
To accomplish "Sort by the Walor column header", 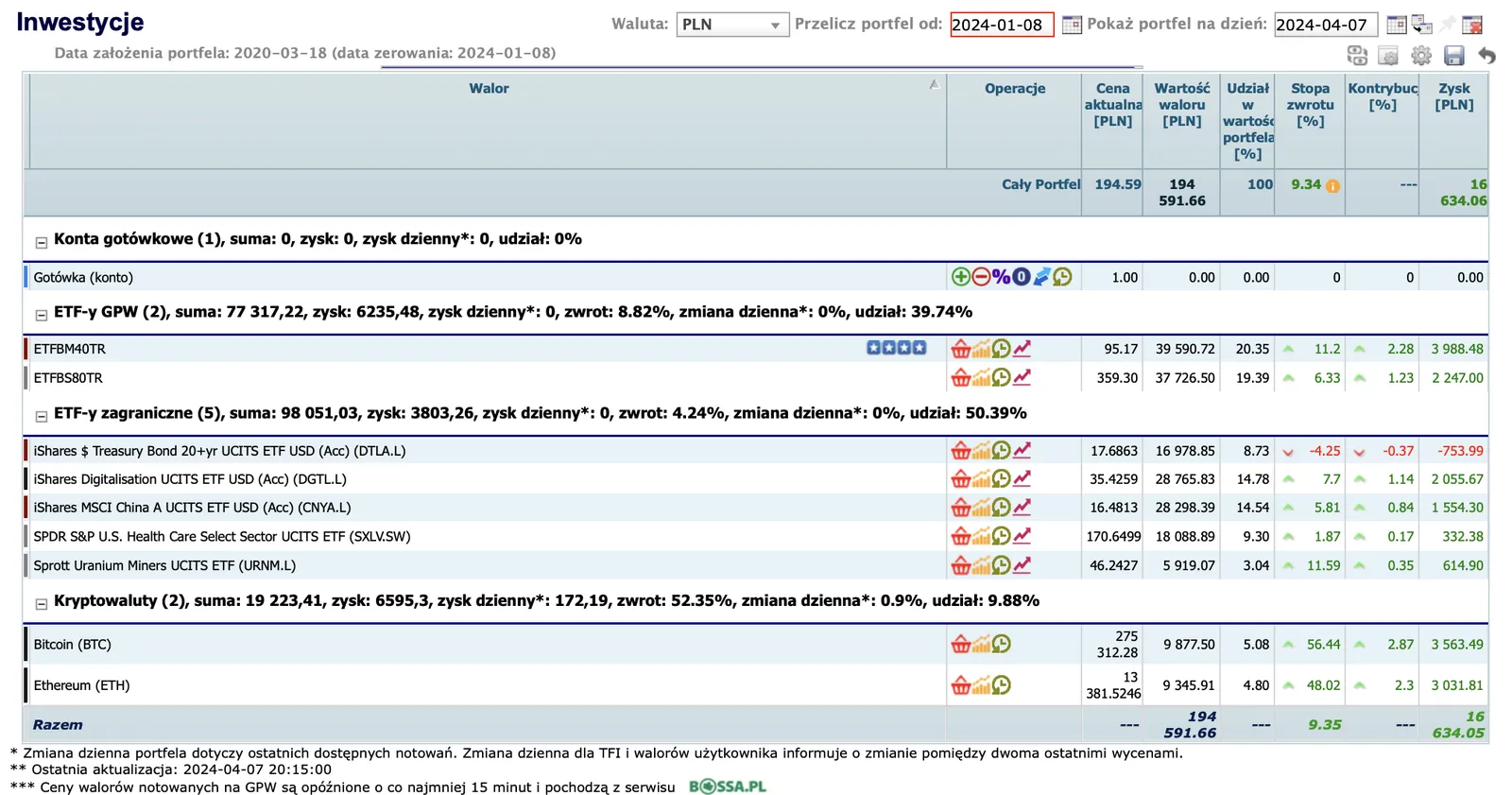I will click(489, 88).
